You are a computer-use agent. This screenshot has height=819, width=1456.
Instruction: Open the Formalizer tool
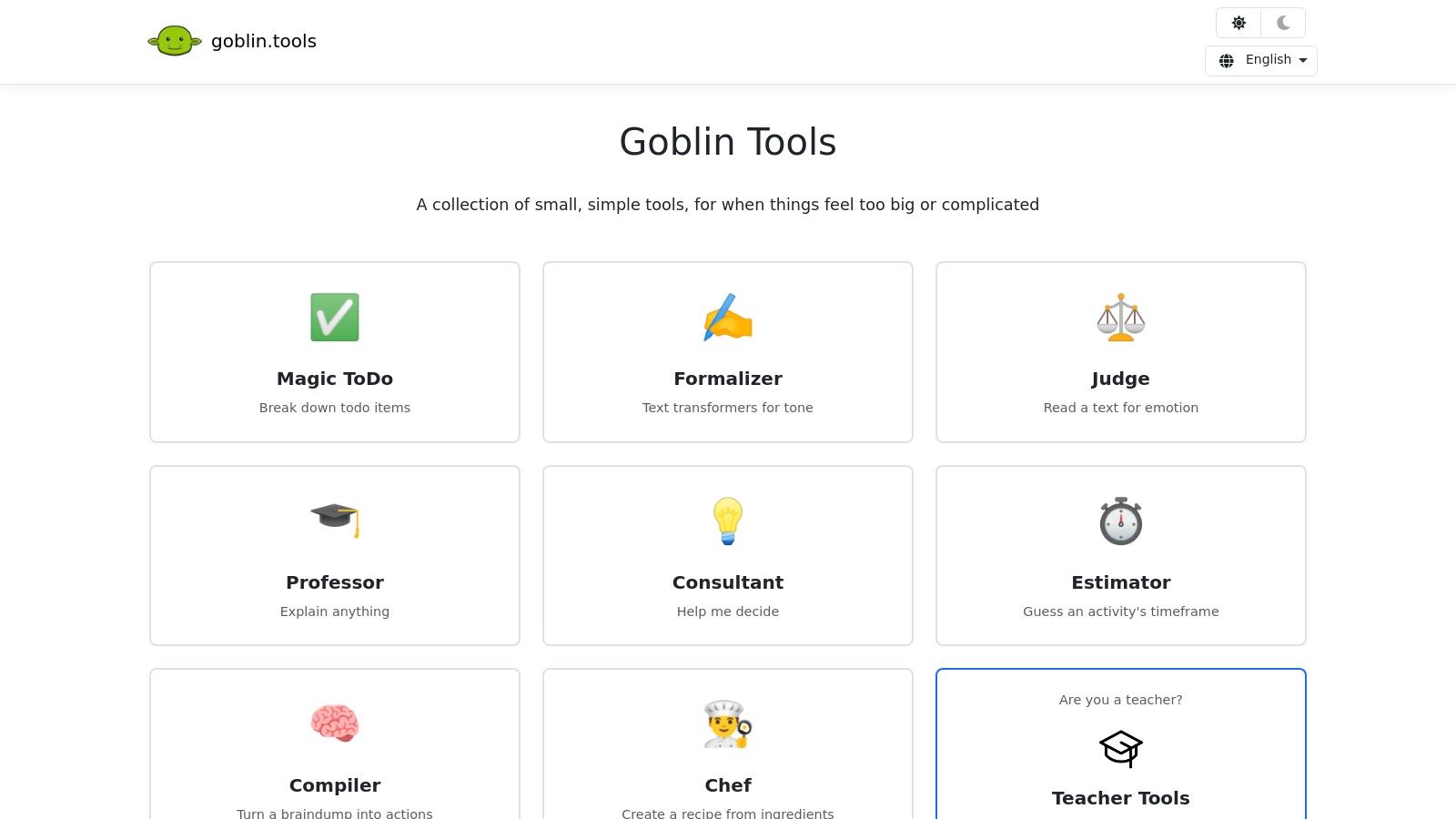coord(728,352)
